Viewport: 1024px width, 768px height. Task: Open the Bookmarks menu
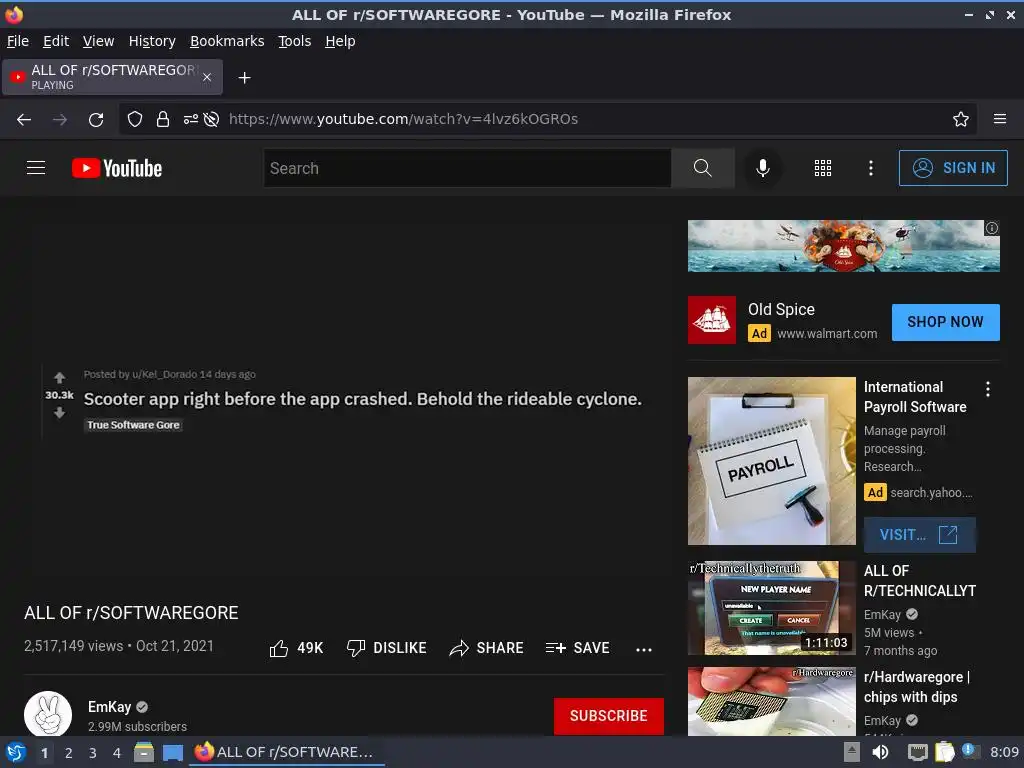click(227, 41)
